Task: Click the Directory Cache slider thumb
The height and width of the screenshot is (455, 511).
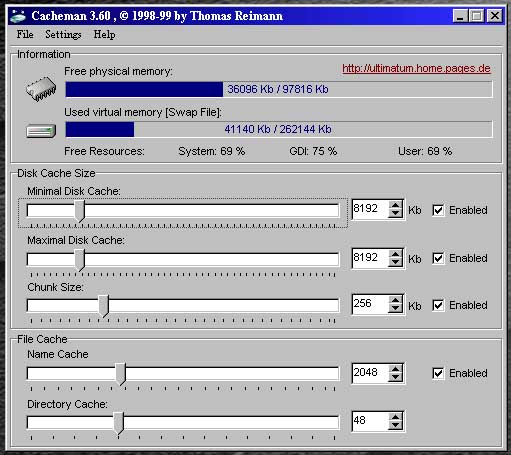Action: click(x=118, y=423)
